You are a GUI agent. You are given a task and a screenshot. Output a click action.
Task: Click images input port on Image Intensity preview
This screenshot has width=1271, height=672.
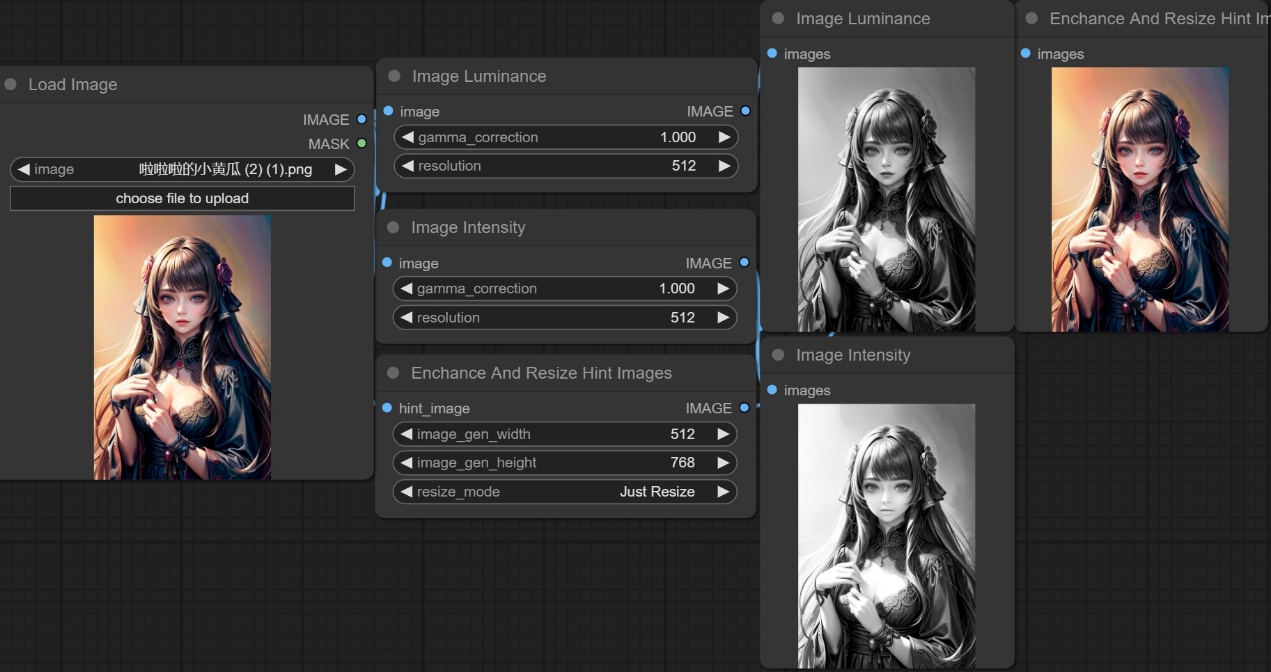coord(772,390)
